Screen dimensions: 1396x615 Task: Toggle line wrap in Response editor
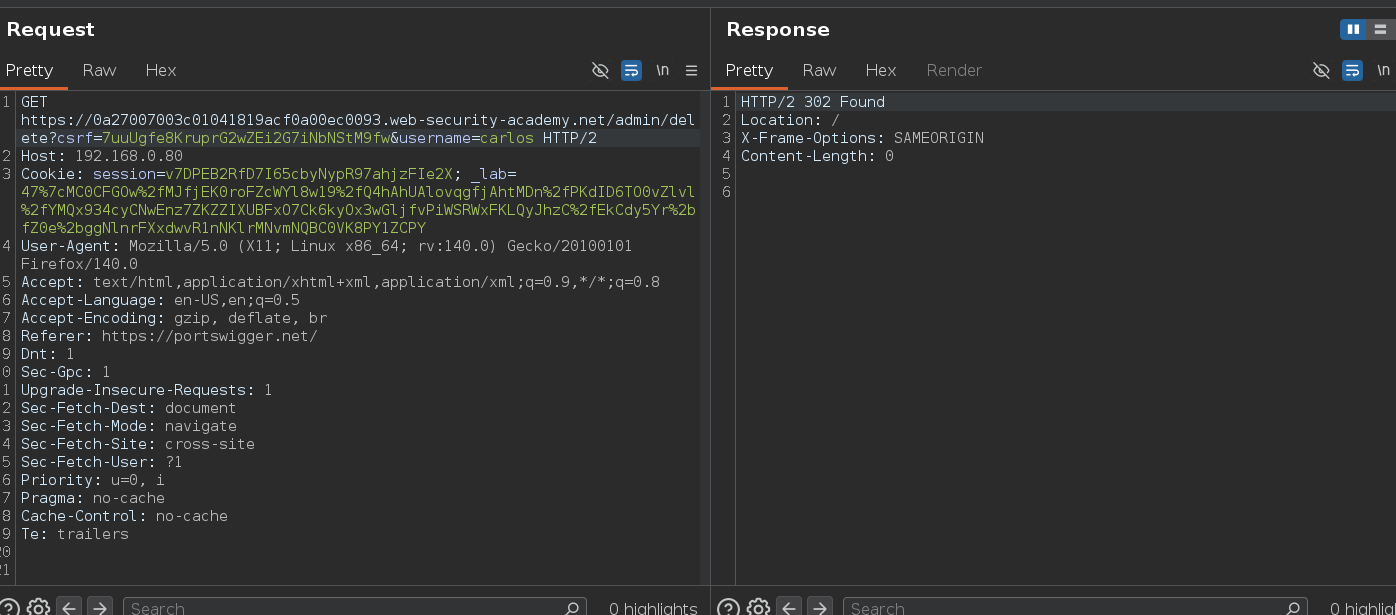(x=1352, y=70)
